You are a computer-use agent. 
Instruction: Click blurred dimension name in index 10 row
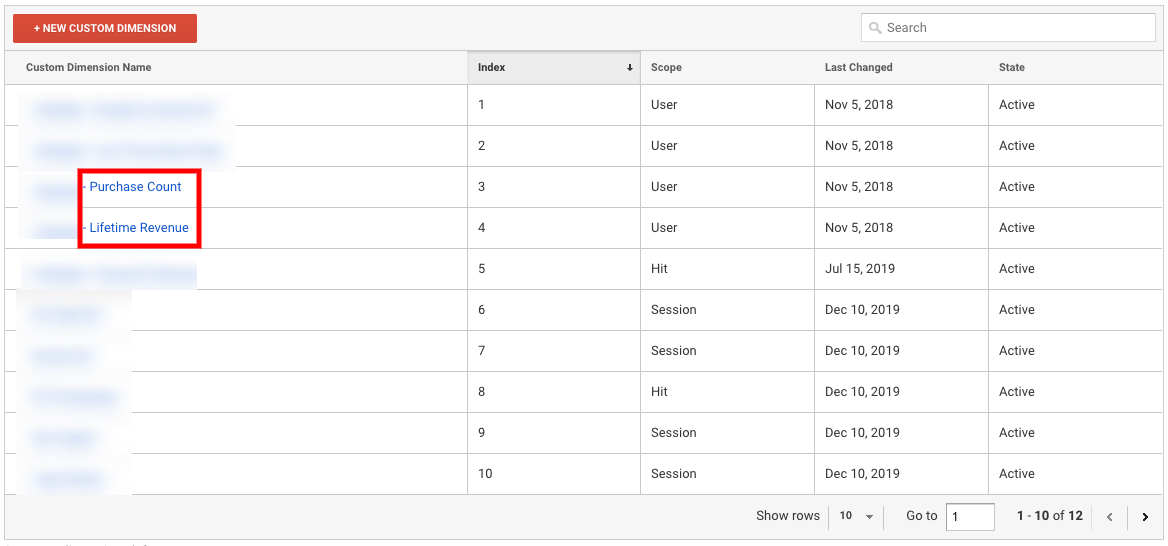pos(68,480)
